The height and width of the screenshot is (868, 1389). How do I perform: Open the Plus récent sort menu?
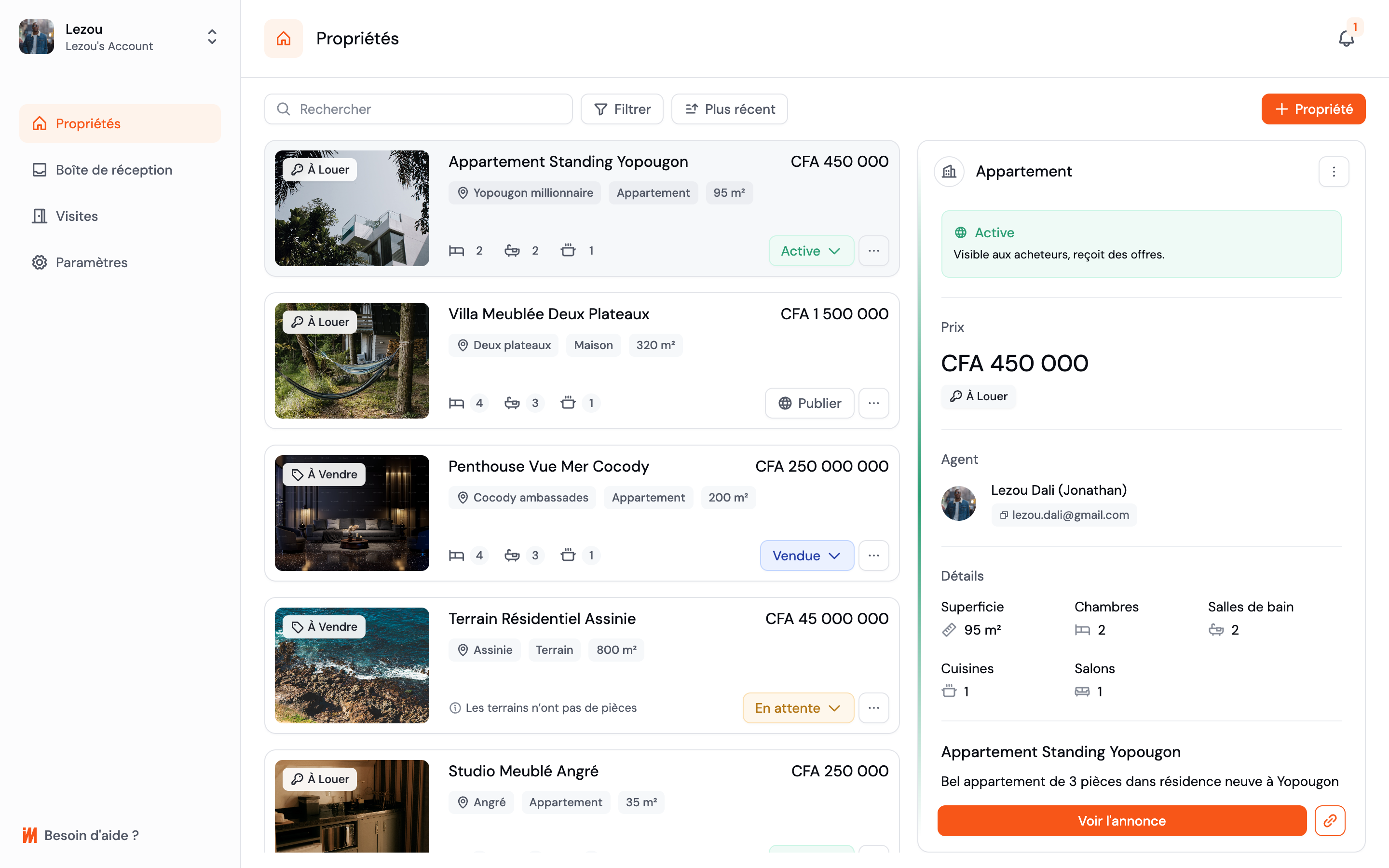click(x=730, y=109)
